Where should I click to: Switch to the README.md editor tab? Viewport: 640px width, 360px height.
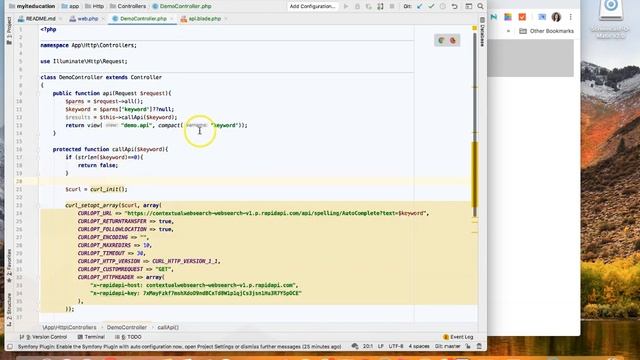point(40,19)
